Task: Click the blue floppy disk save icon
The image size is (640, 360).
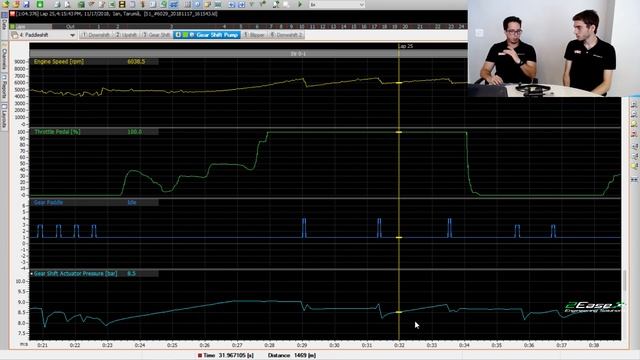Action: 26,4
